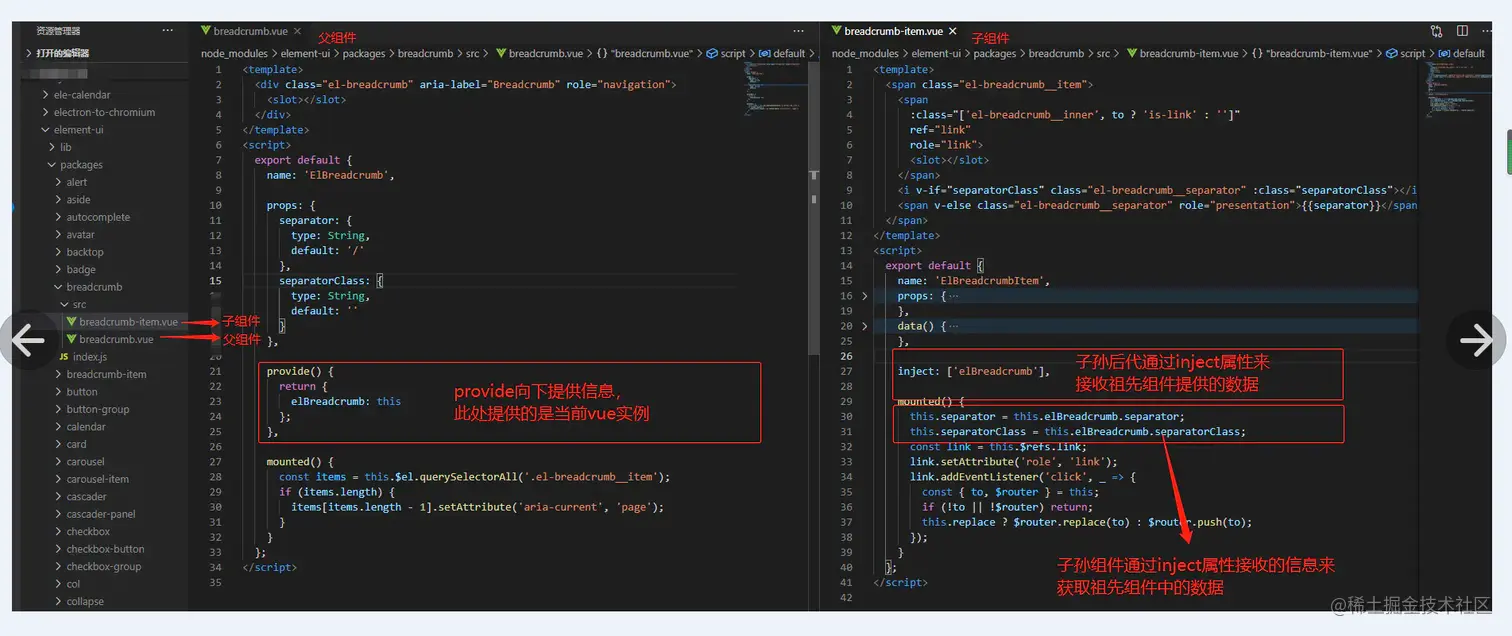The height and width of the screenshot is (636, 1512).
Task: Select the button-group folder
Action: [98, 409]
